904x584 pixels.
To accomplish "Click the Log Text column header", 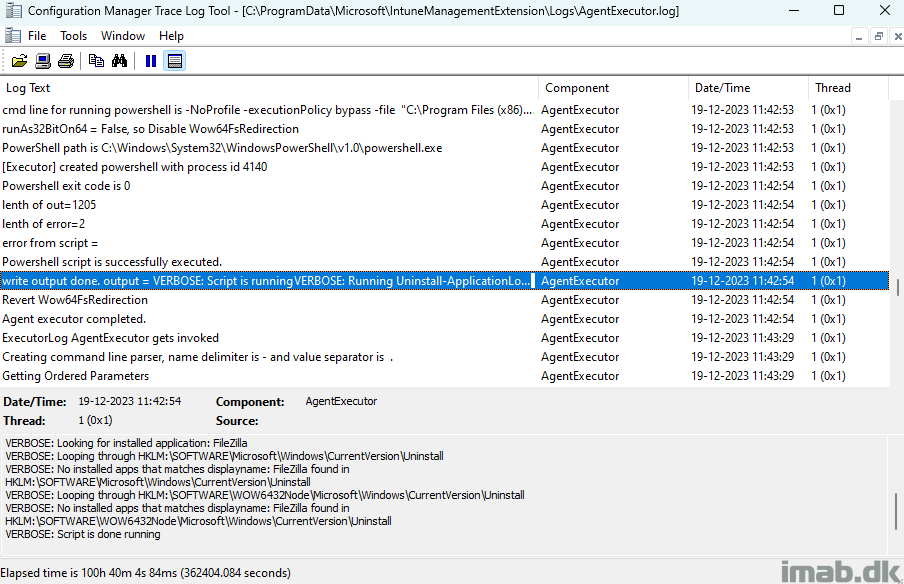I will [x=269, y=88].
